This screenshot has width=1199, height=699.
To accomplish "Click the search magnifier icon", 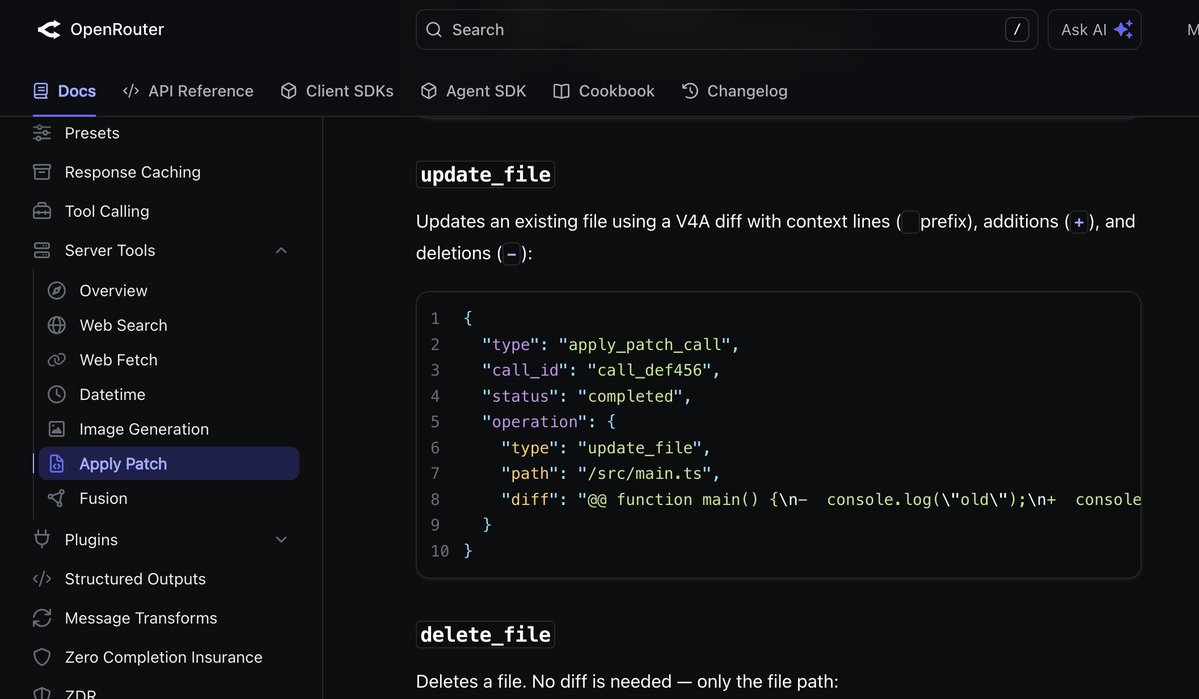I will [x=434, y=30].
